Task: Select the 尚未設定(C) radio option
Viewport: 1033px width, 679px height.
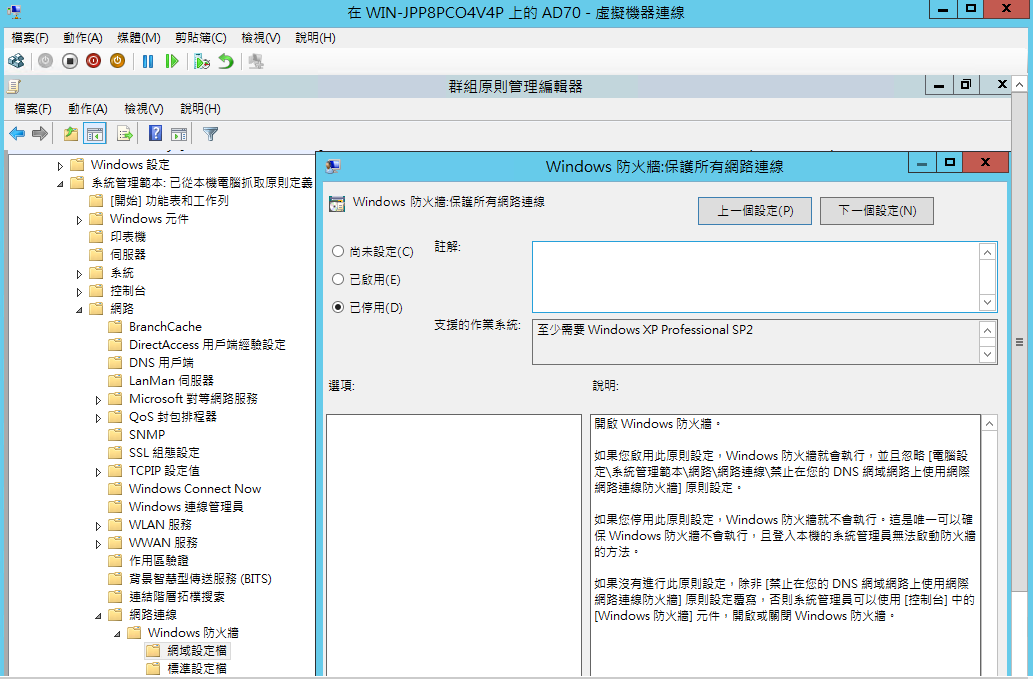Action: 338,251
